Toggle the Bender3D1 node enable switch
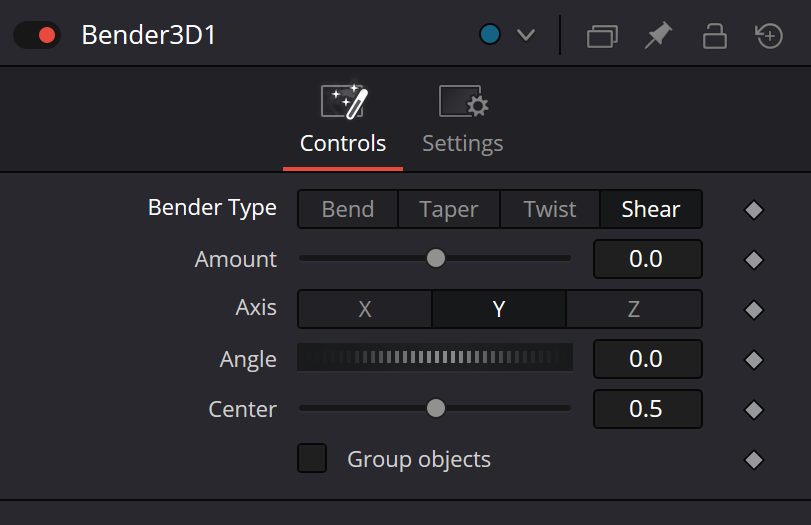811x525 pixels. tap(37, 35)
